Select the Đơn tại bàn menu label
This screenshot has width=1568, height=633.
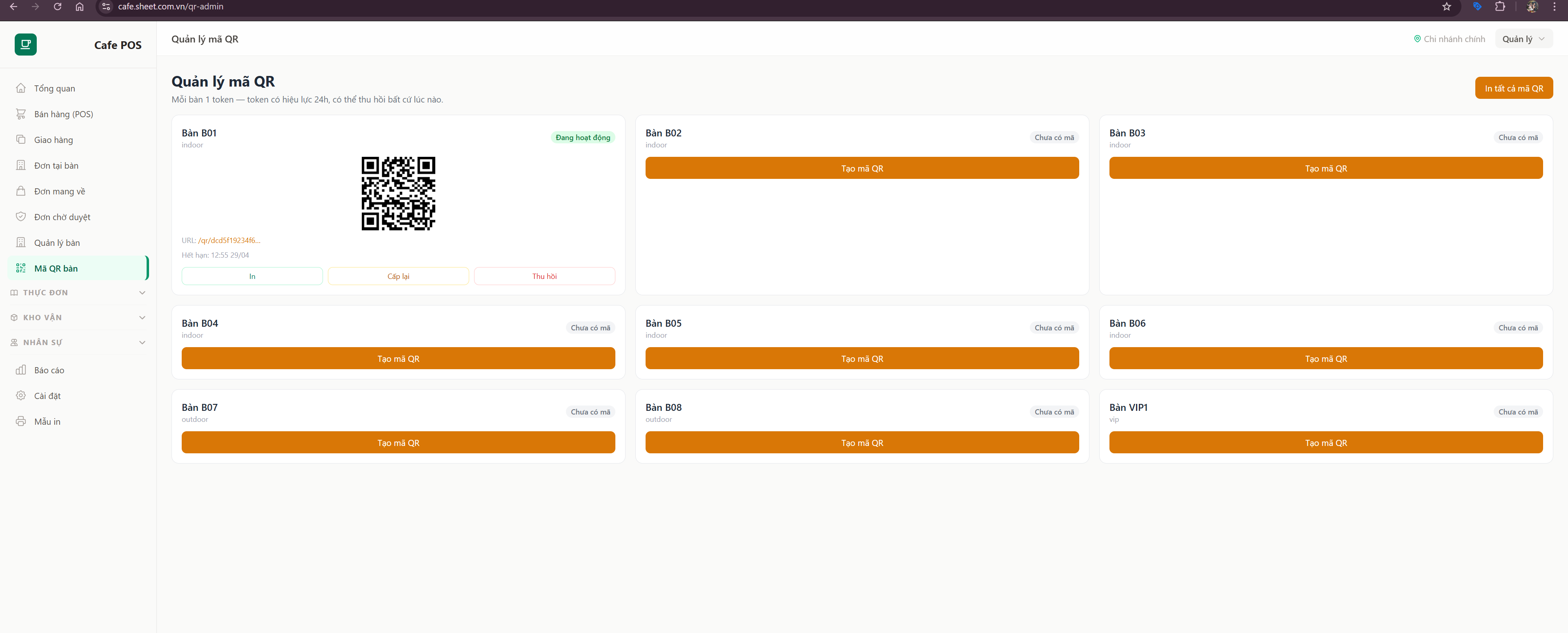coord(56,165)
